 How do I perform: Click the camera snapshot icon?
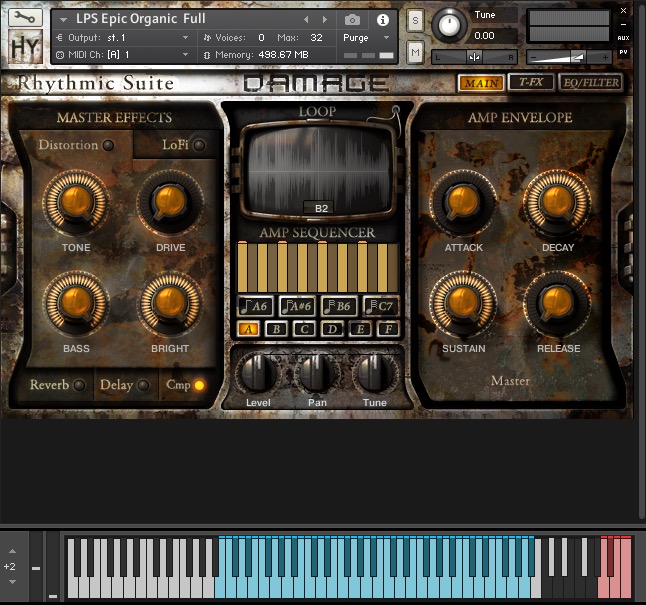click(x=352, y=19)
